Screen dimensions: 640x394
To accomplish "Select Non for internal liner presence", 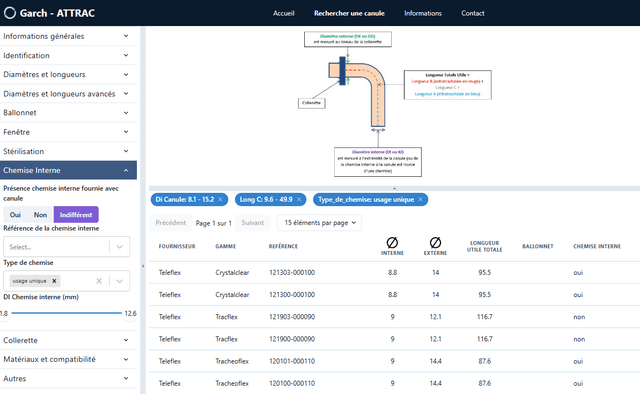I will point(40,215).
